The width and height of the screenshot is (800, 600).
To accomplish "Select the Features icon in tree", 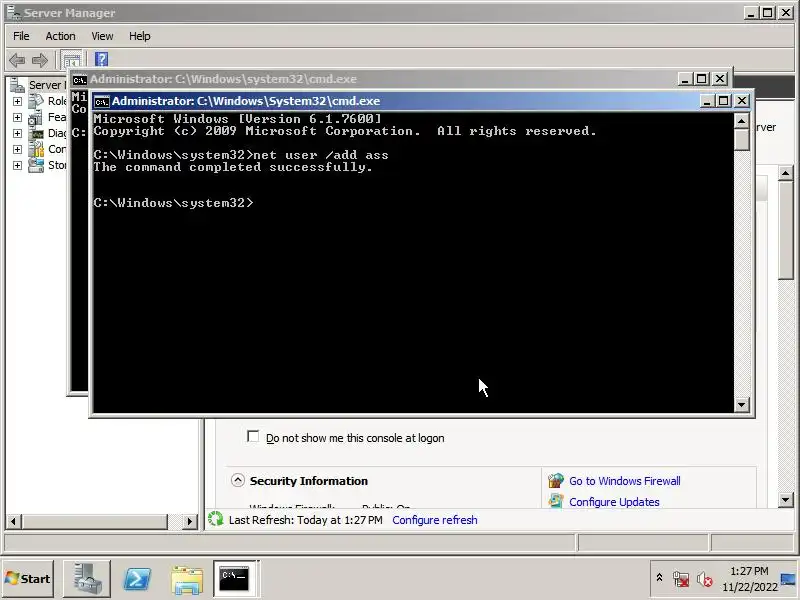I will tap(36, 117).
